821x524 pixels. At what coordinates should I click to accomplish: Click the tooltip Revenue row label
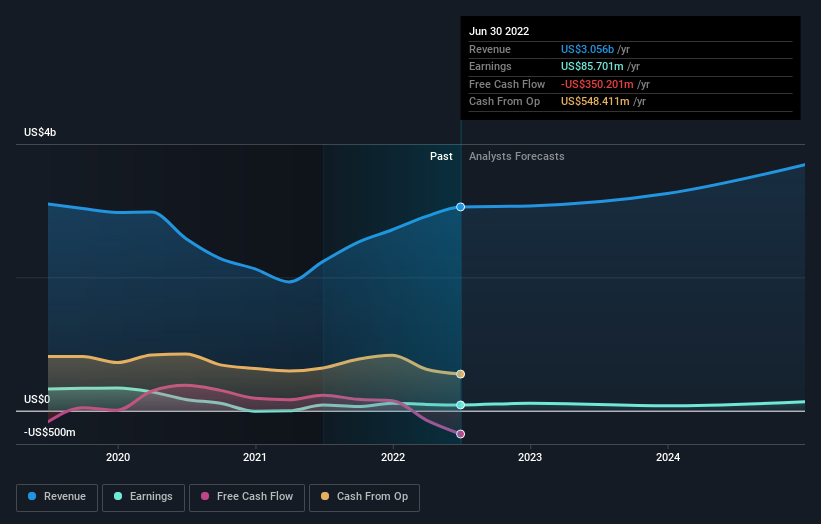pyautogui.click(x=490, y=49)
